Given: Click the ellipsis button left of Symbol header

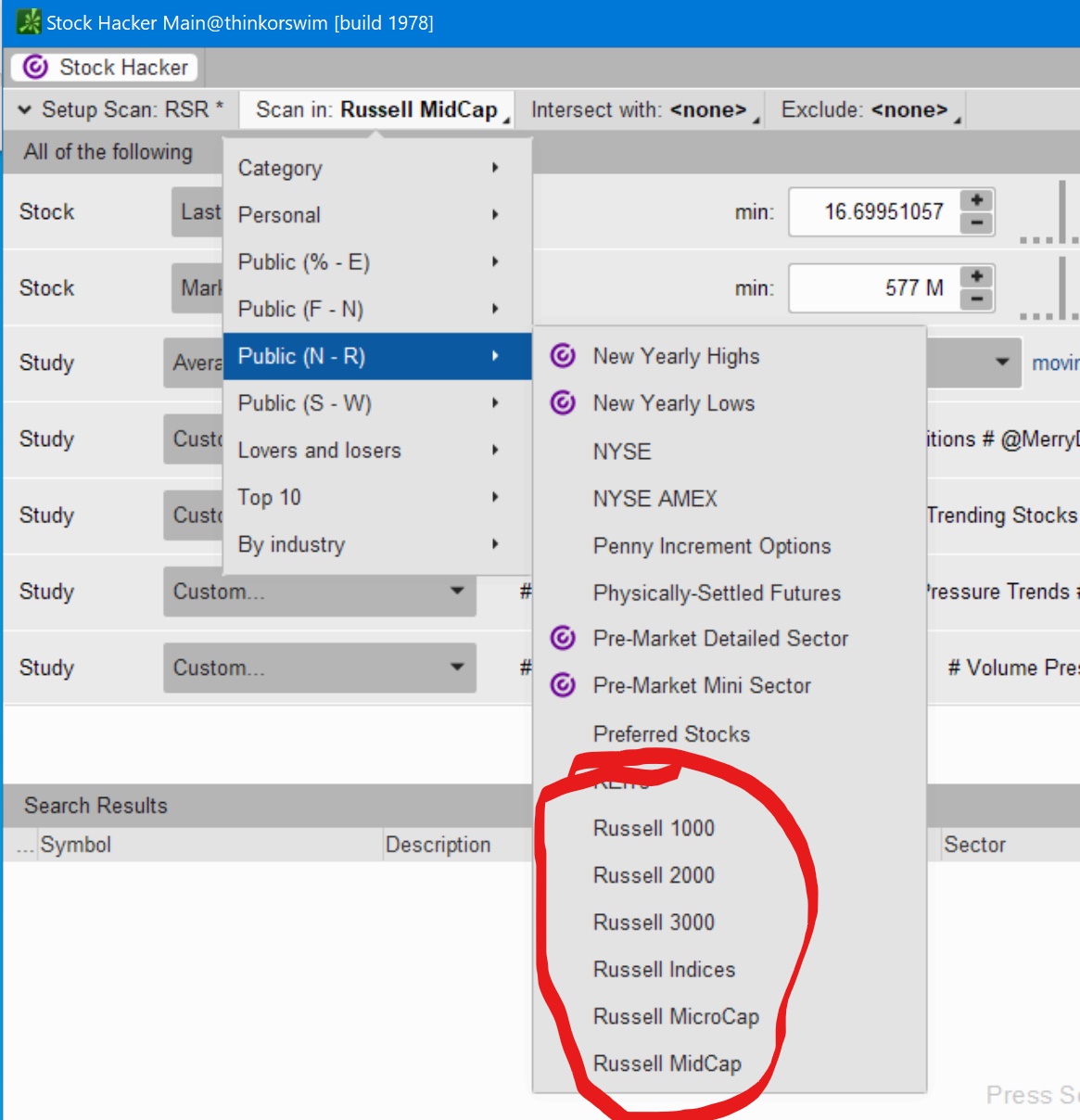Looking at the screenshot, I should tap(24, 846).
